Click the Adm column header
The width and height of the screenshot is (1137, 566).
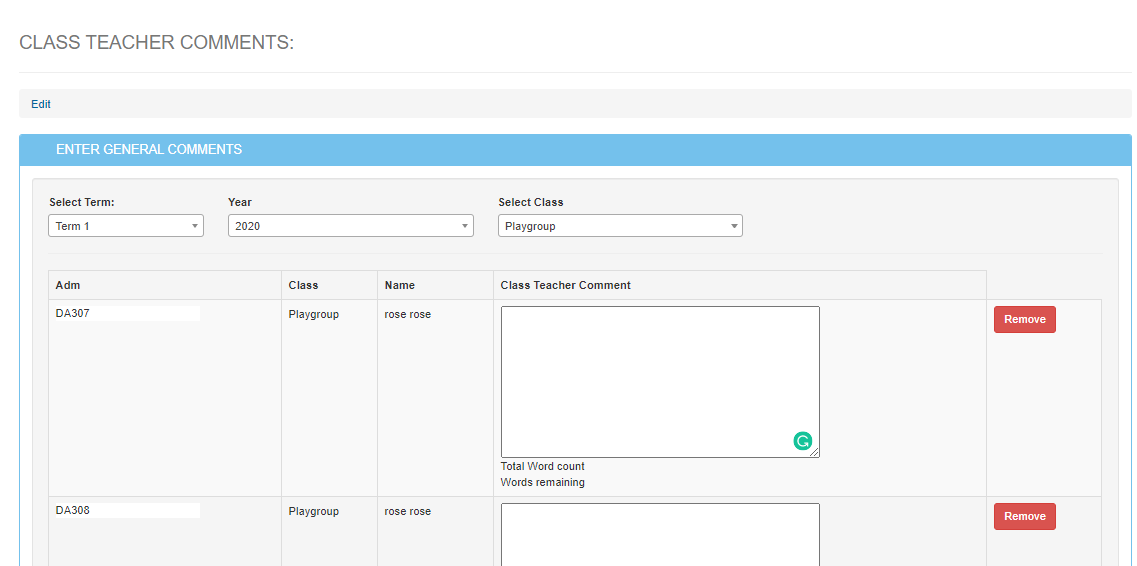67,285
